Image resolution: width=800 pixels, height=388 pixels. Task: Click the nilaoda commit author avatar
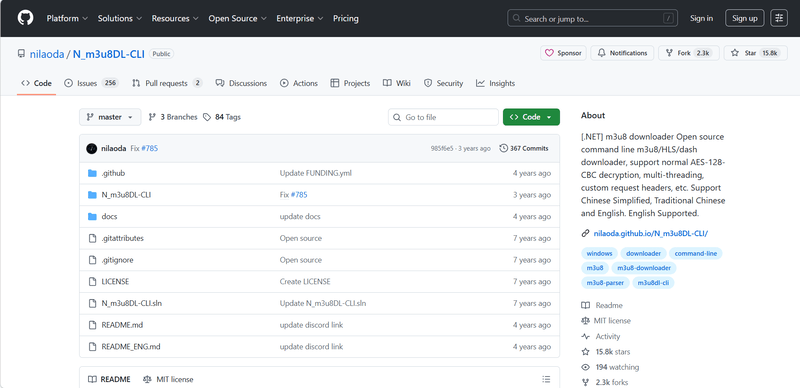92,149
